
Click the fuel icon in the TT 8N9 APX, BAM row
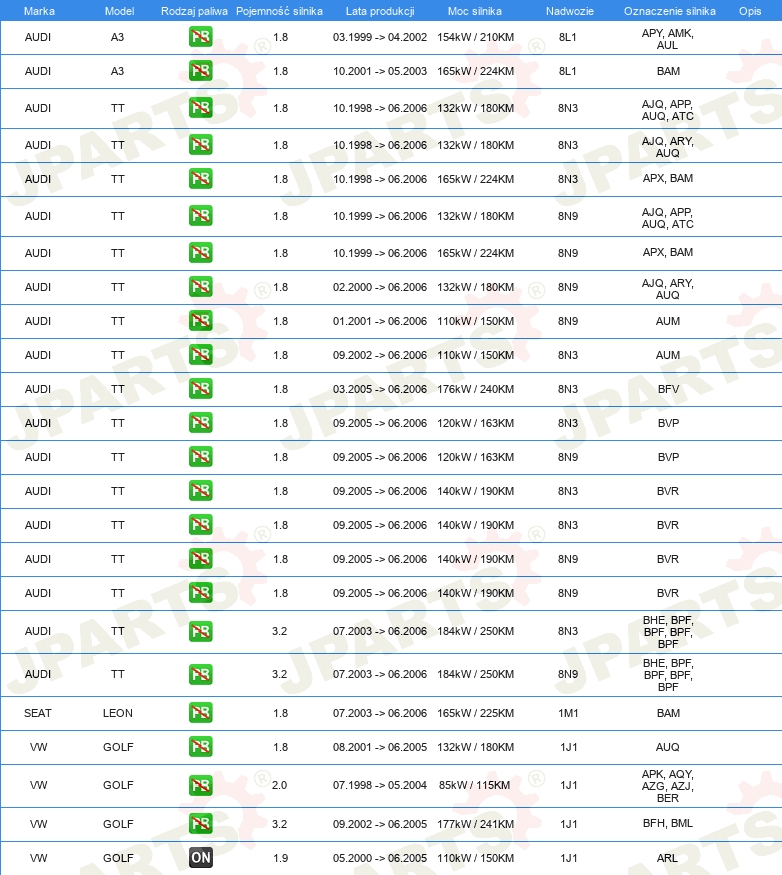pyautogui.click(x=200, y=253)
